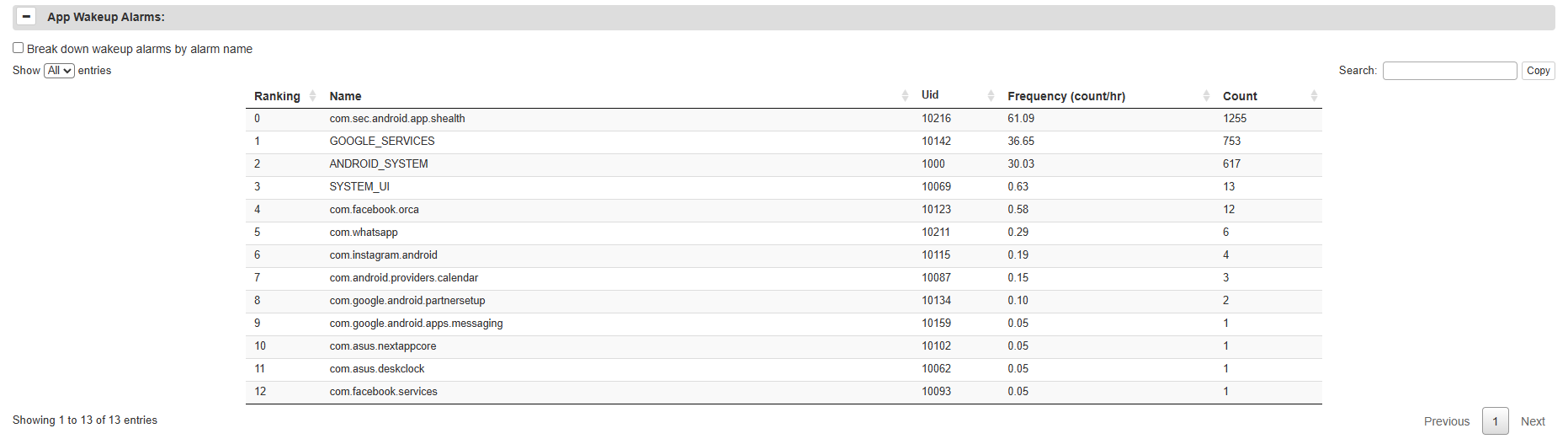Click the com.whatsapp row
The width and height of the screenshot is (1568, 439).
[364, 233]
